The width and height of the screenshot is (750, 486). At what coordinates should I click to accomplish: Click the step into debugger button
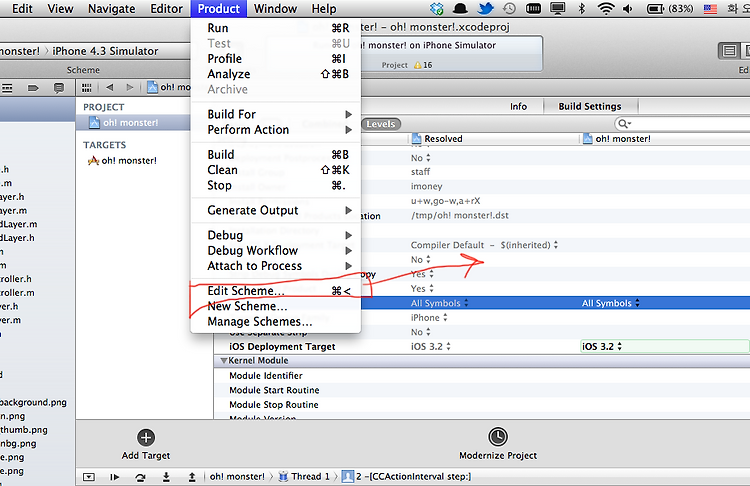pos(166,477)
